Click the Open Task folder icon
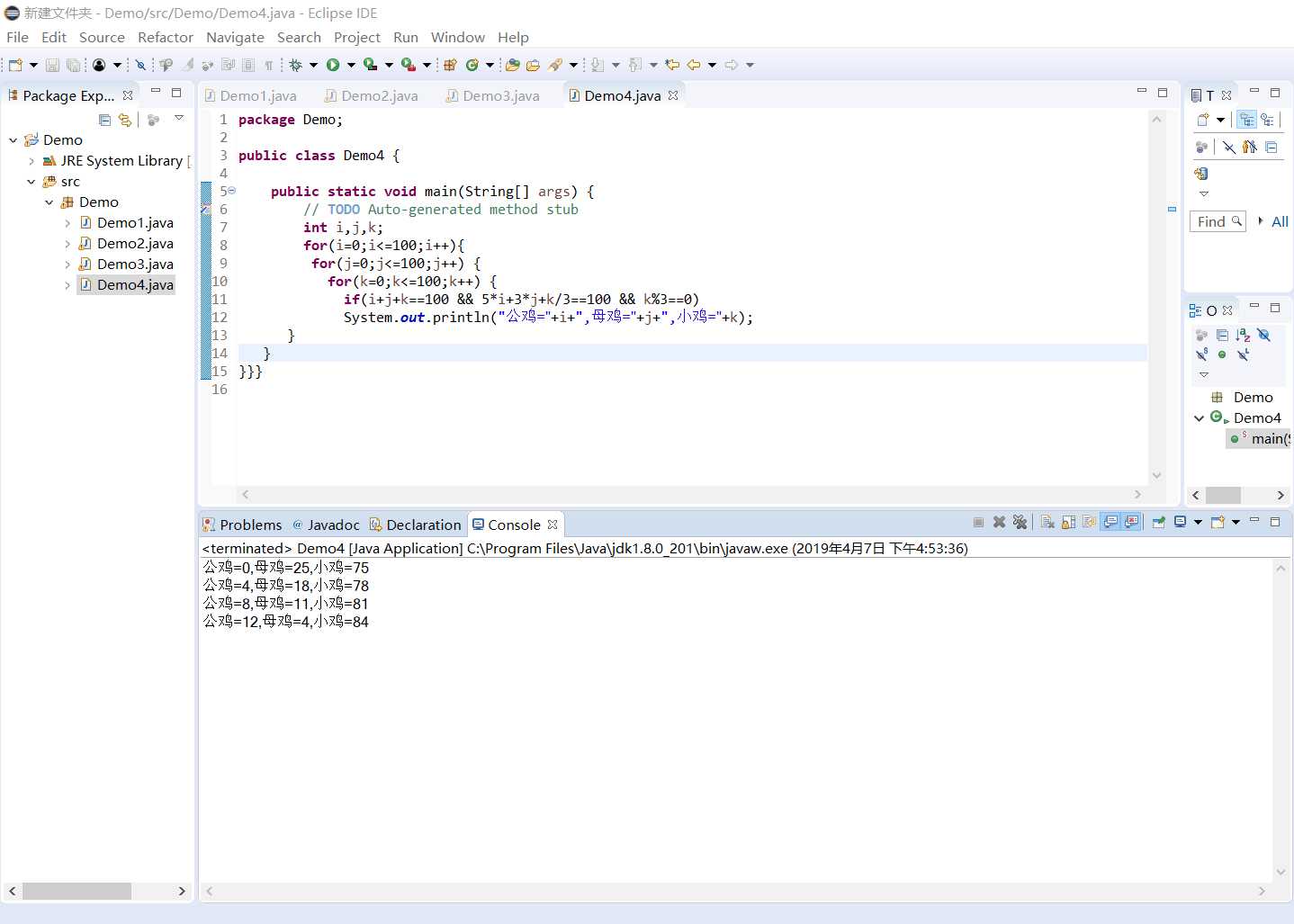Viewport: 1294px width, 924px height. [533, 65]
